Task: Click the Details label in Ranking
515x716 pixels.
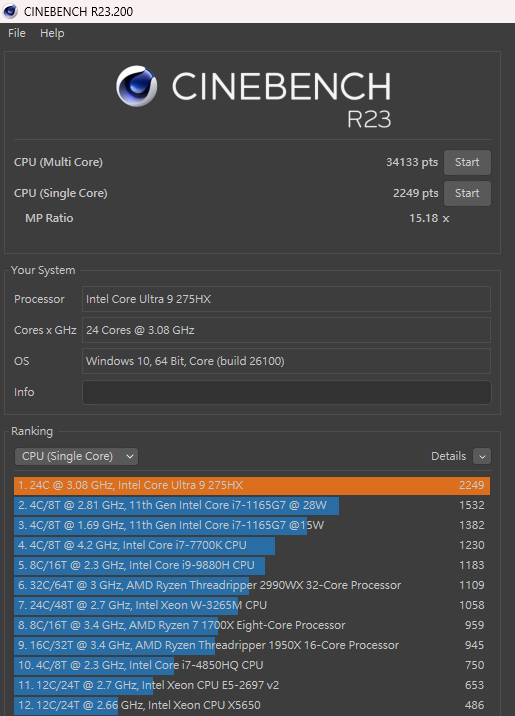Action: point(448,456)
